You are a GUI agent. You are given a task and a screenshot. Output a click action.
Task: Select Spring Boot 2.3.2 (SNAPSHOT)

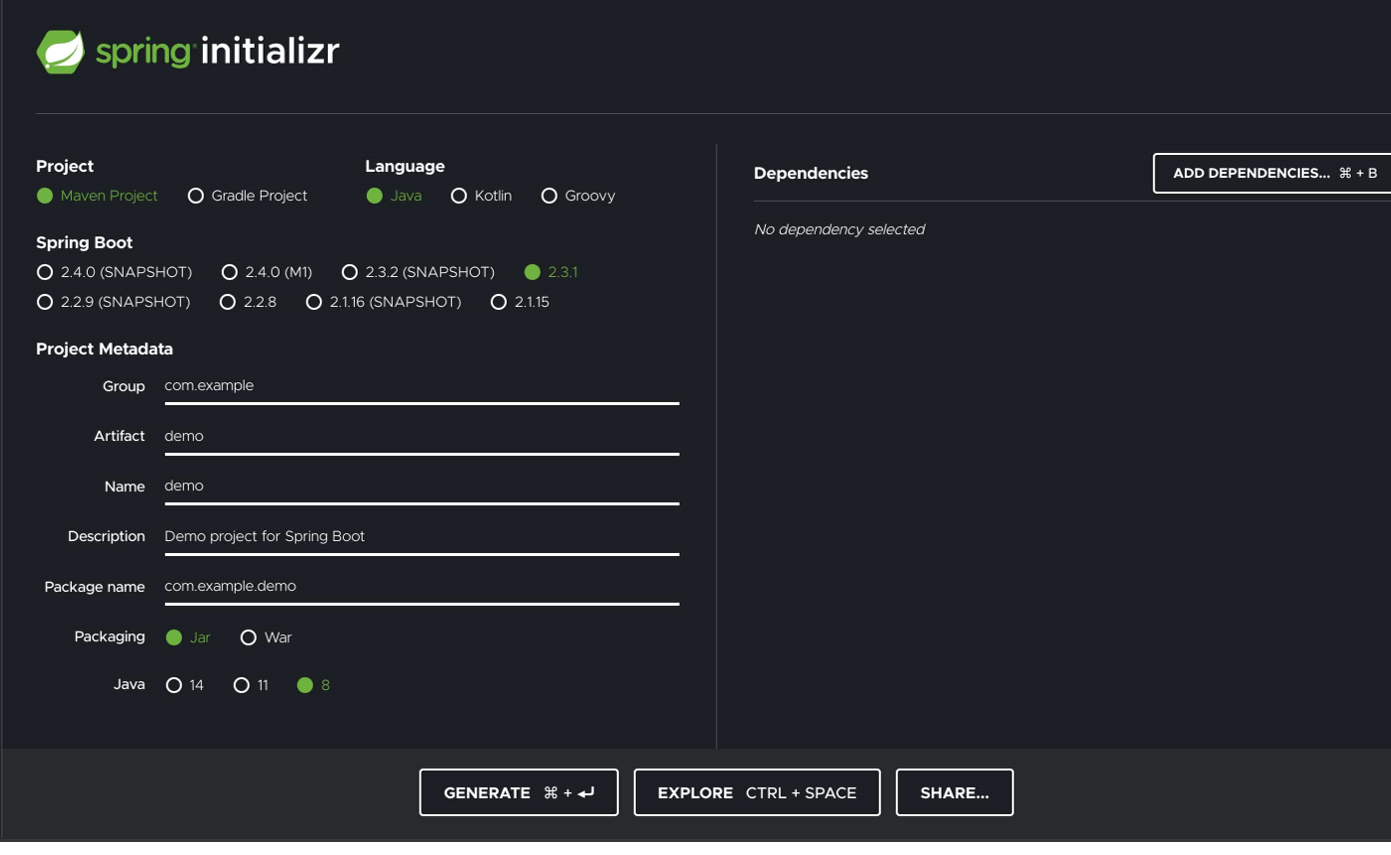(350, 272)
